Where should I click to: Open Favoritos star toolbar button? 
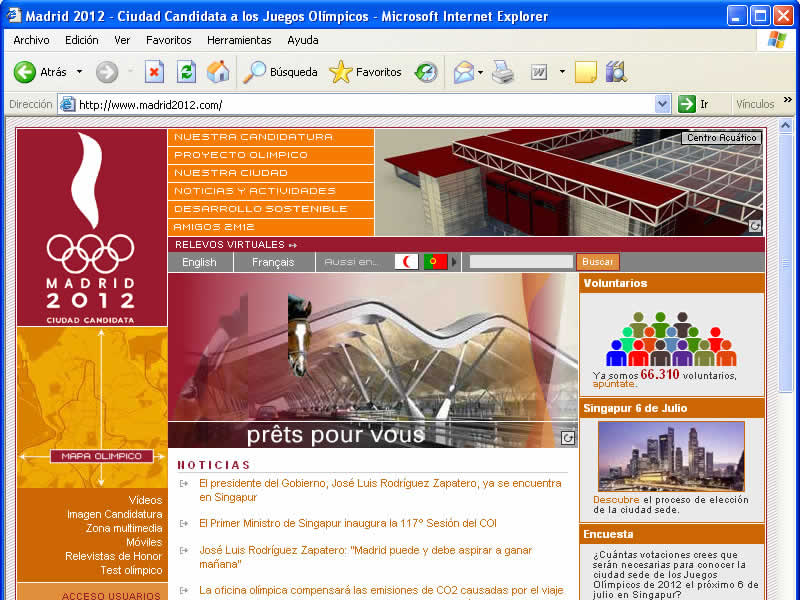(365, 72)
